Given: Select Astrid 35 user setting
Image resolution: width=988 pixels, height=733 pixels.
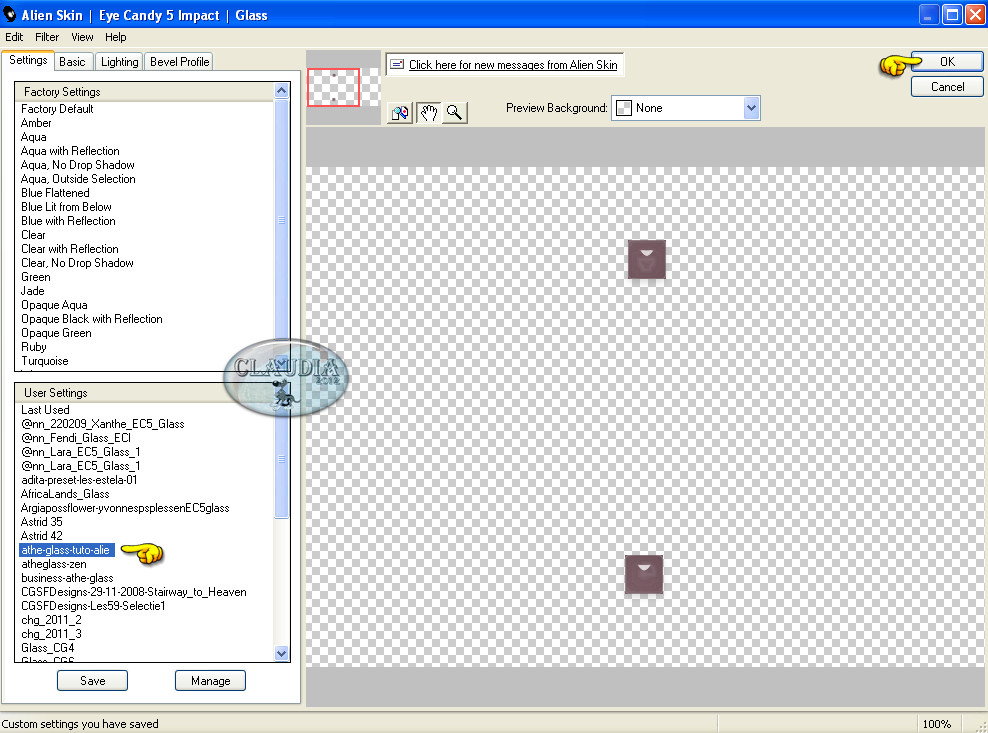Looking at the screenshot, I should (42, 522).
